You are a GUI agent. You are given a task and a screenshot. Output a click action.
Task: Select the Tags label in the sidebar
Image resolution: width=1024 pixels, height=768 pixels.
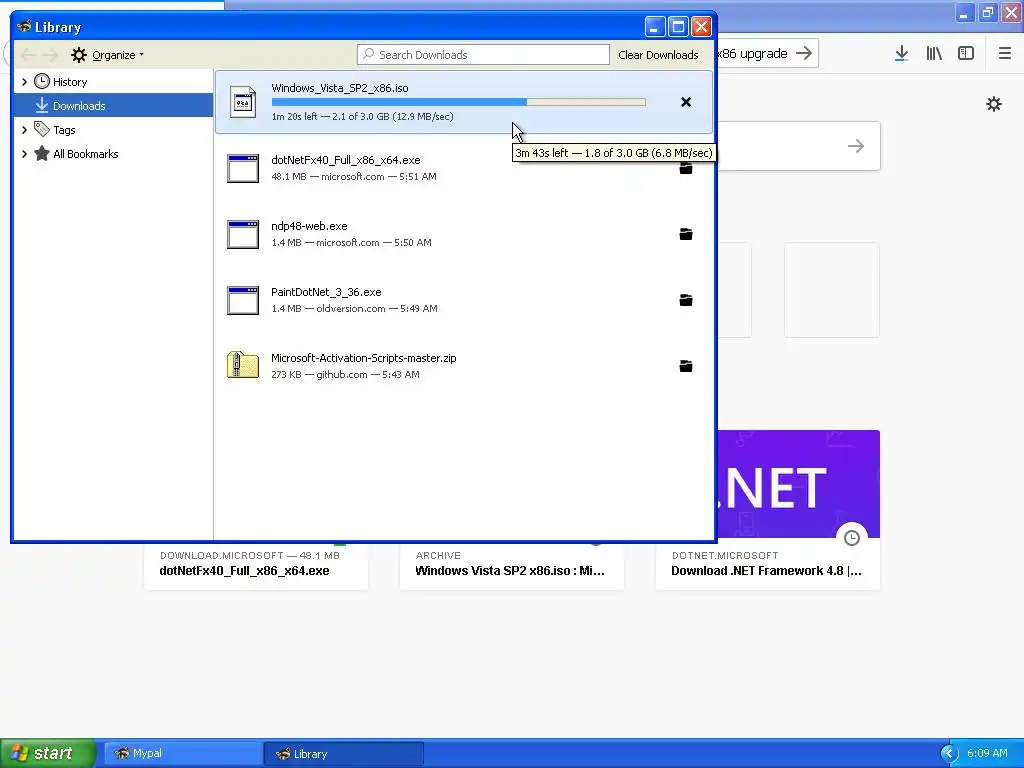click(64, 130)
